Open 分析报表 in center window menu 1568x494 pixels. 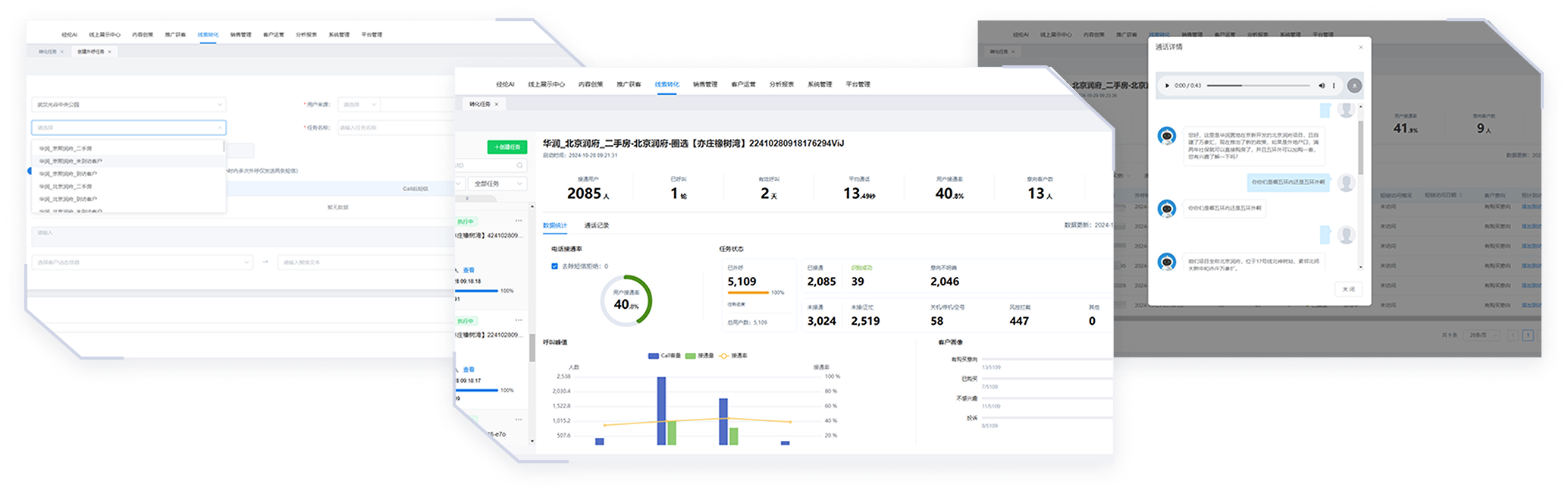tap(781, 84)
